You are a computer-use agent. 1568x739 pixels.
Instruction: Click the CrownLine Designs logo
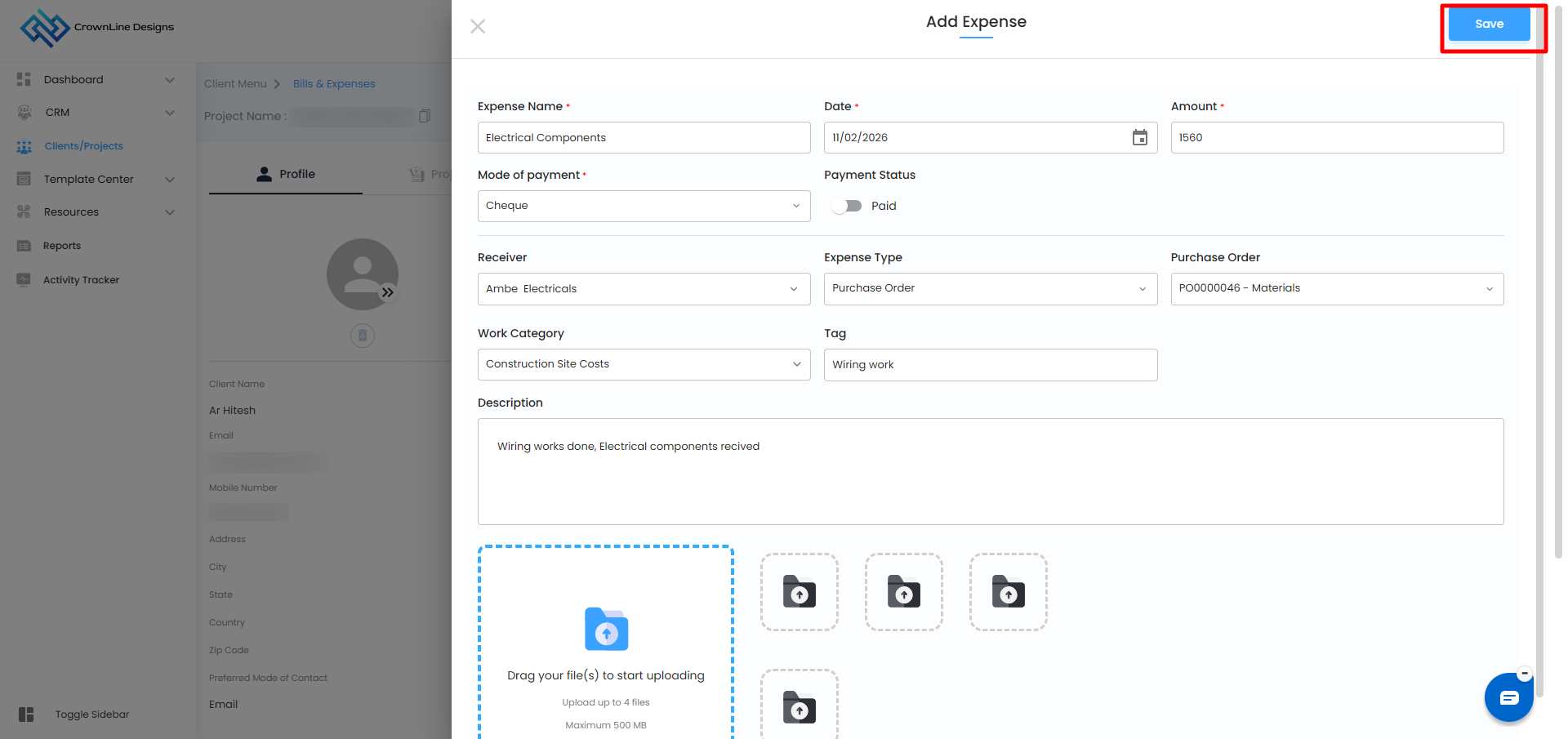pos(96,27)
